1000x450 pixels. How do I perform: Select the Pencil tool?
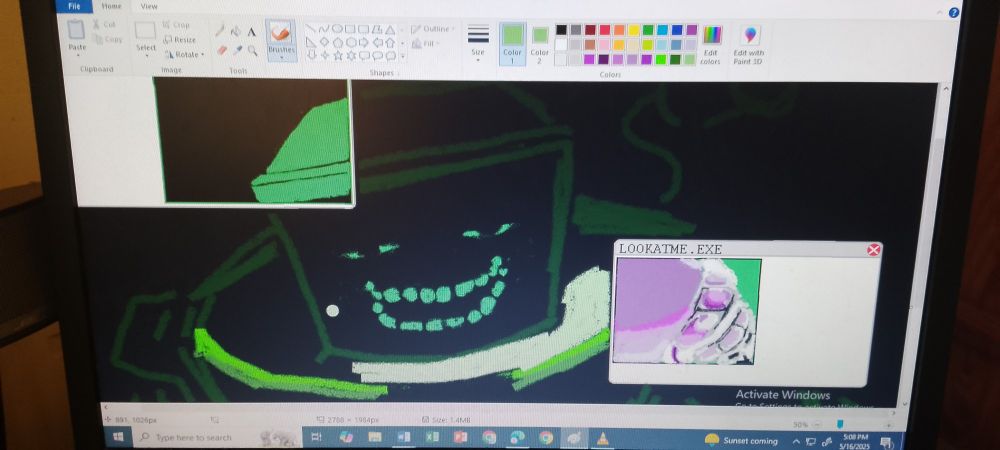(x=220, y=31)
